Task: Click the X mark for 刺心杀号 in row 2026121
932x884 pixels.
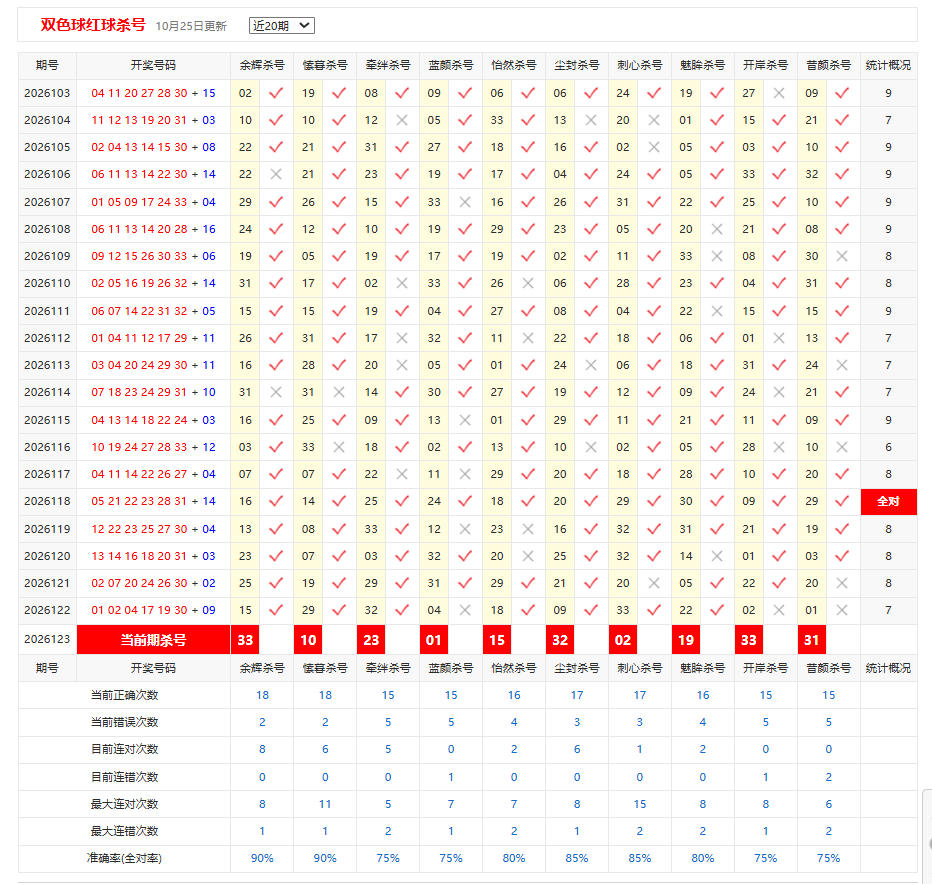Action: point(654,583)
